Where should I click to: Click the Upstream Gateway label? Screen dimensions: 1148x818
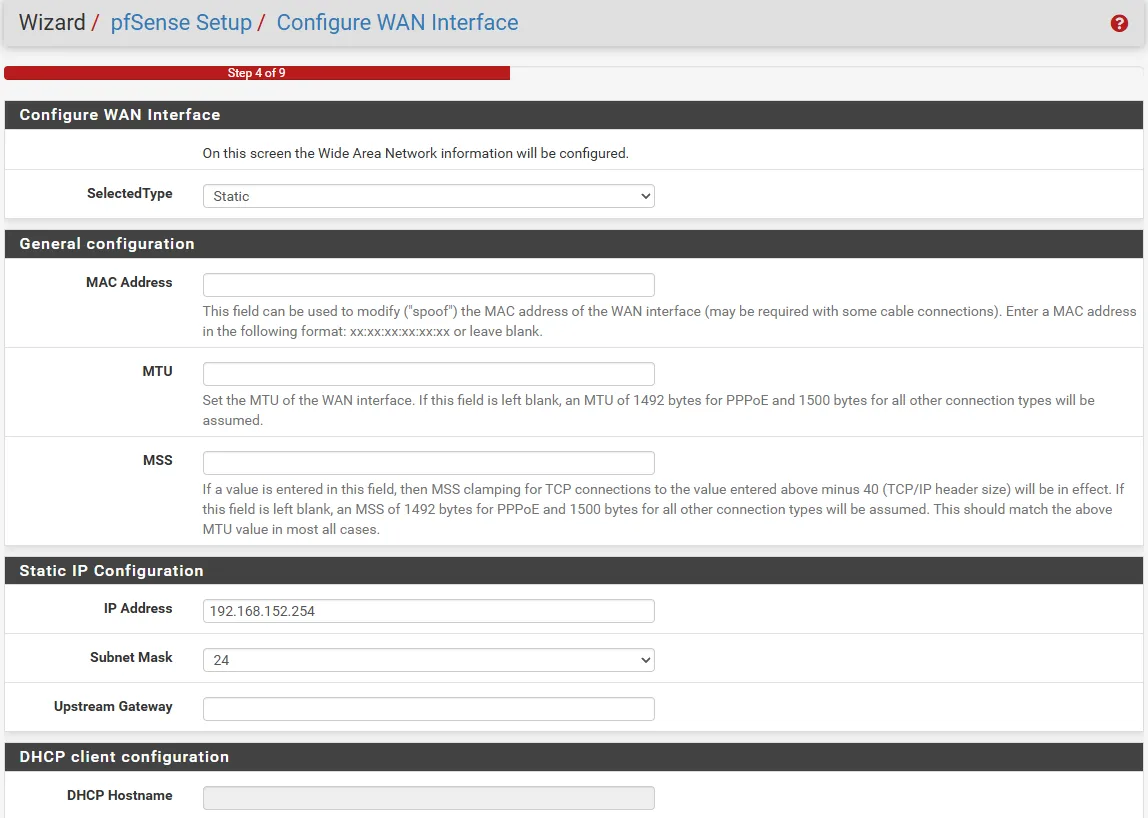pos(113,706)
